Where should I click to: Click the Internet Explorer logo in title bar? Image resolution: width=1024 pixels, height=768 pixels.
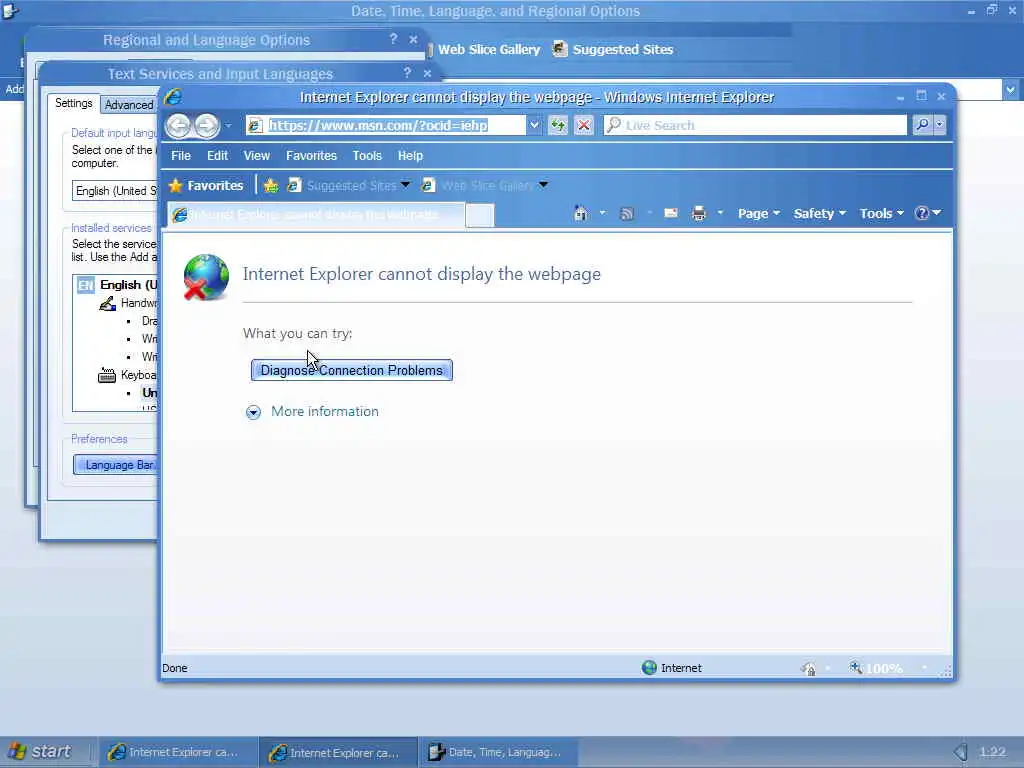[174, 97]
